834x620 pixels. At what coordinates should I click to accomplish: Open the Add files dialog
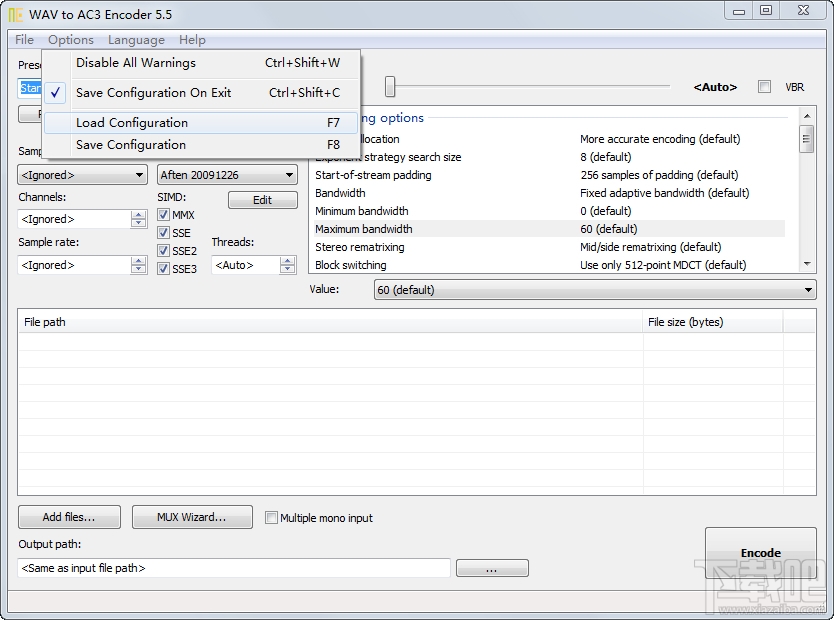click(x=68, y=517)
